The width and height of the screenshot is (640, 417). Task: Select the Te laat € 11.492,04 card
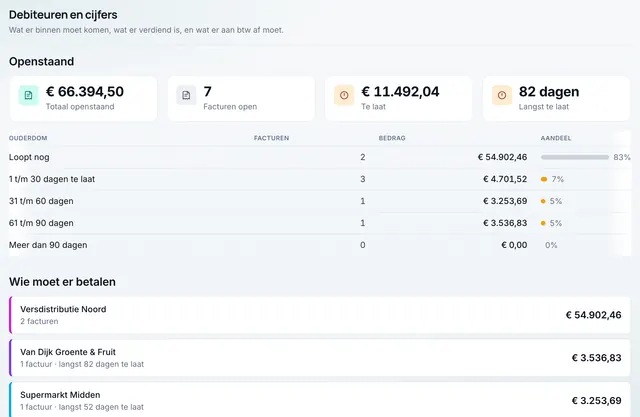click(399, 98)
